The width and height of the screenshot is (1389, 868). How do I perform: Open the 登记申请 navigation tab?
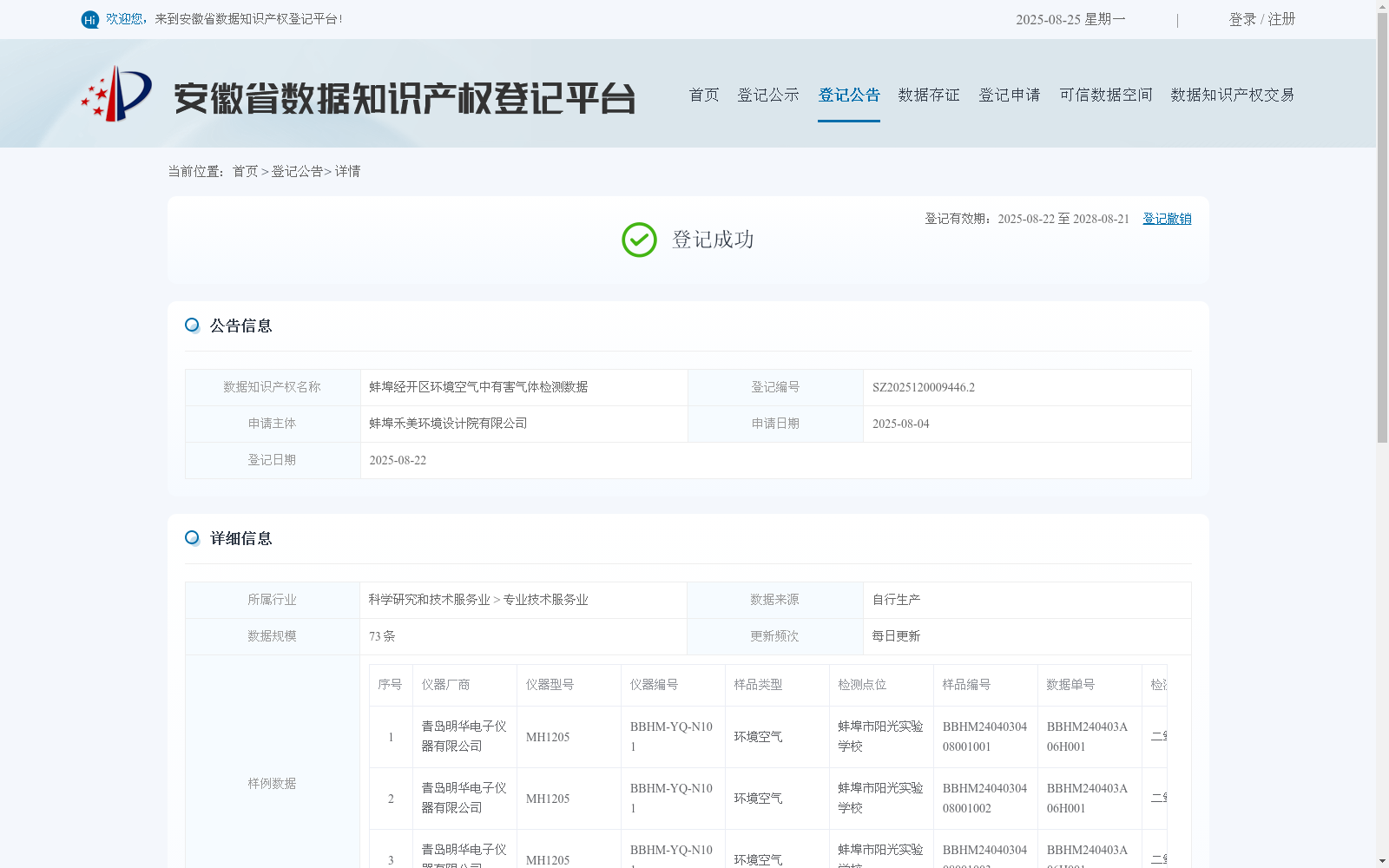coord(1010,95)
